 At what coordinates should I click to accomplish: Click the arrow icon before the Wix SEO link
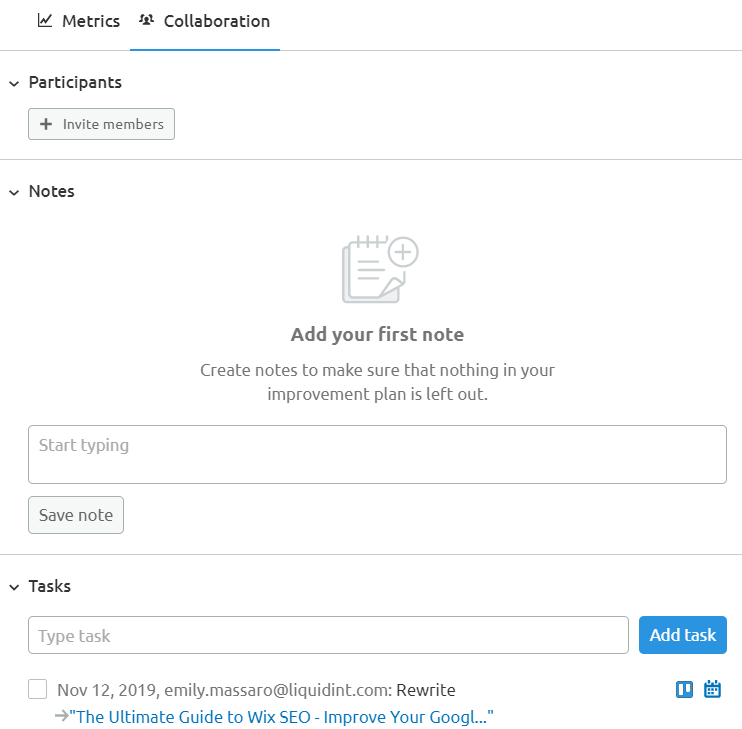point(62,716)
